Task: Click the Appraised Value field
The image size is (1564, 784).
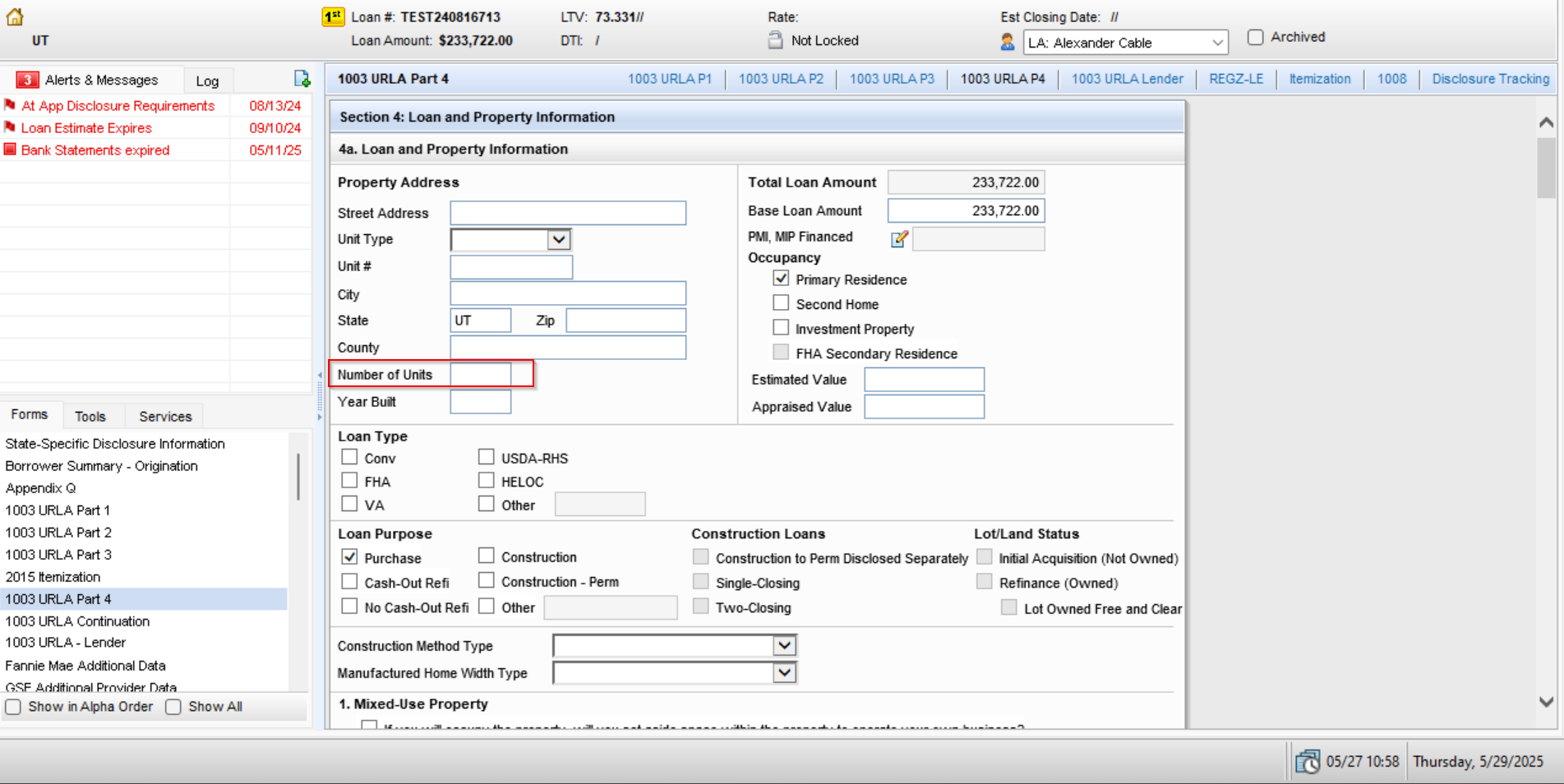Action: 924,407
